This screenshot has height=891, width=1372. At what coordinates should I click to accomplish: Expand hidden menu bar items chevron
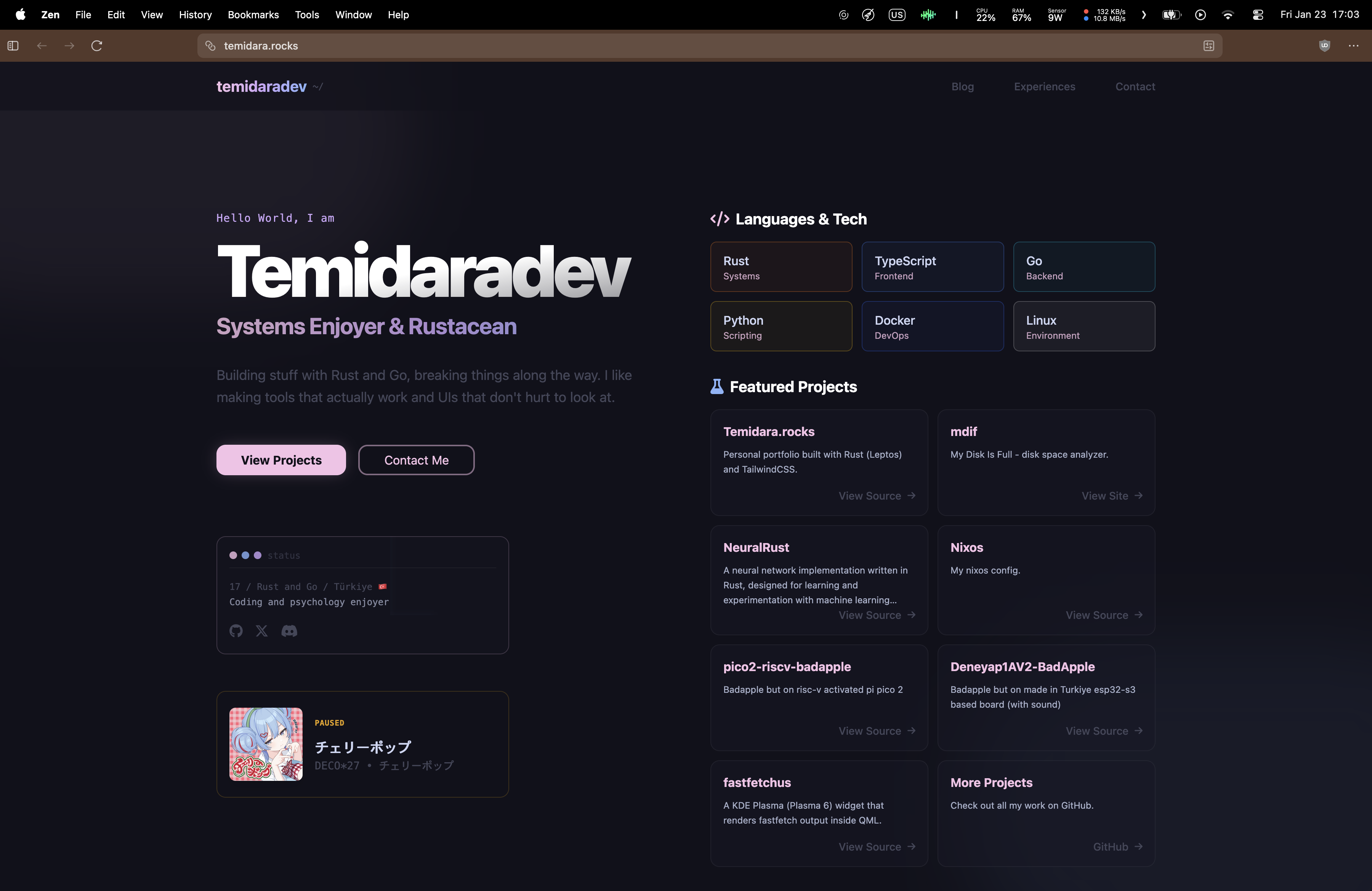tap(1144, 15)
